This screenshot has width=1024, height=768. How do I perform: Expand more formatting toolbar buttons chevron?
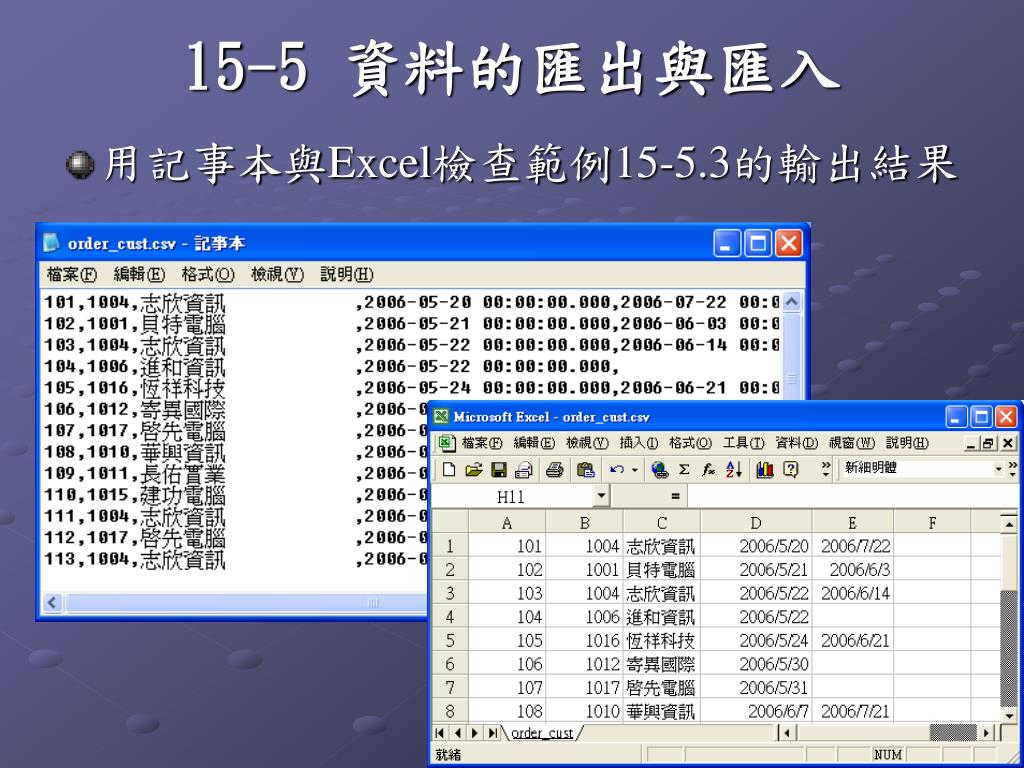tap(1012, 468)
